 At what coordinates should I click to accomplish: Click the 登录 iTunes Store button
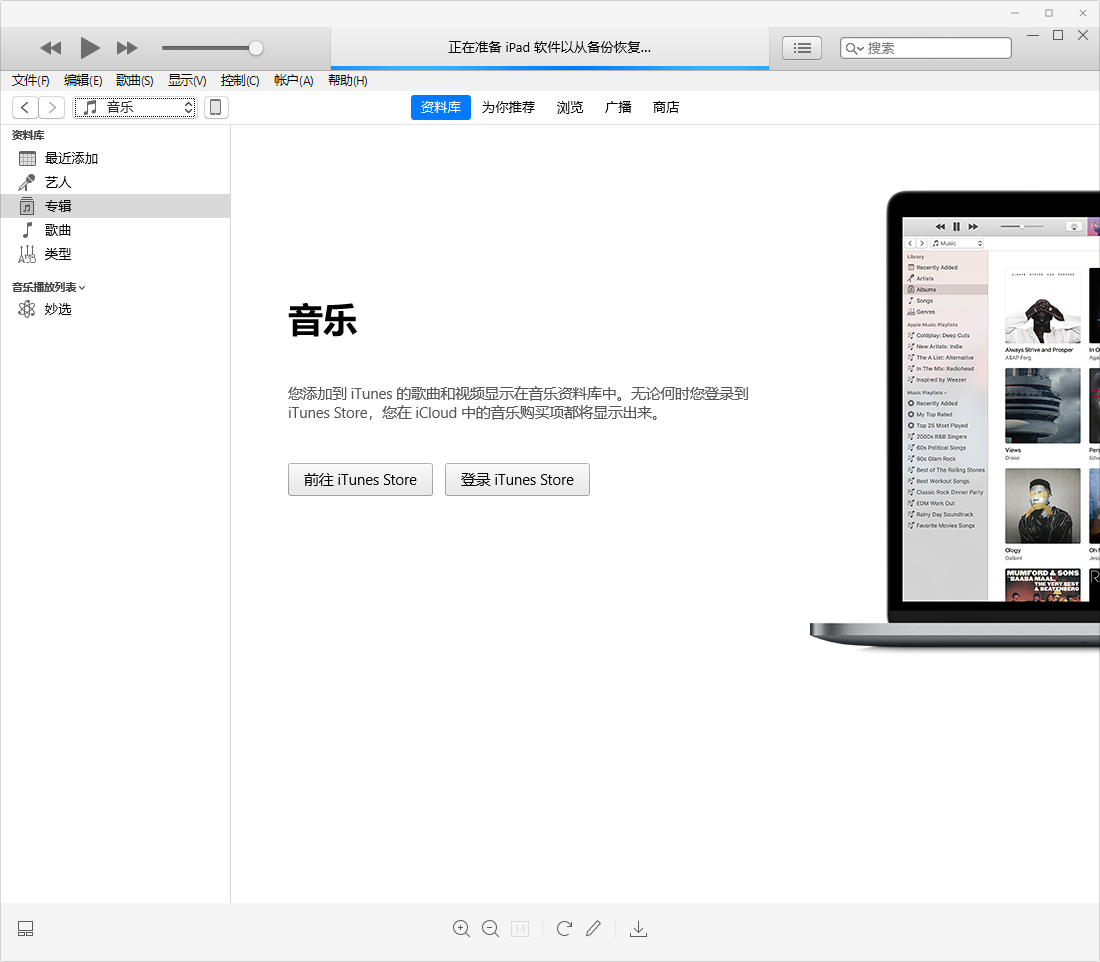click(x=517, y=479)
